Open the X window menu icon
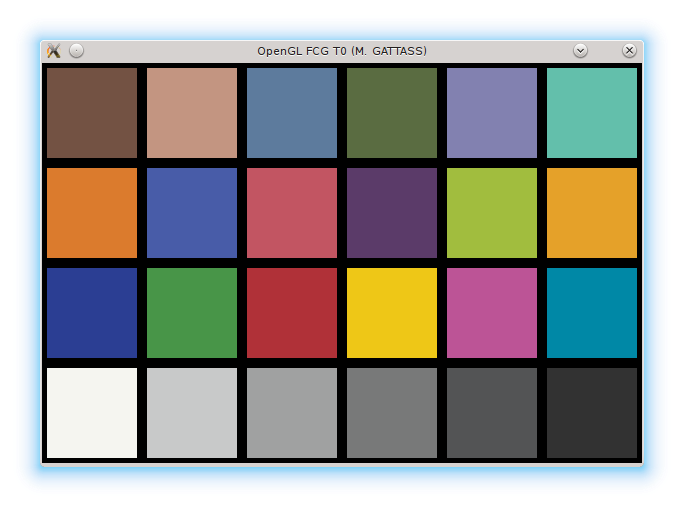The height and width of the screenshot is (507, 684). coord(54,51)
